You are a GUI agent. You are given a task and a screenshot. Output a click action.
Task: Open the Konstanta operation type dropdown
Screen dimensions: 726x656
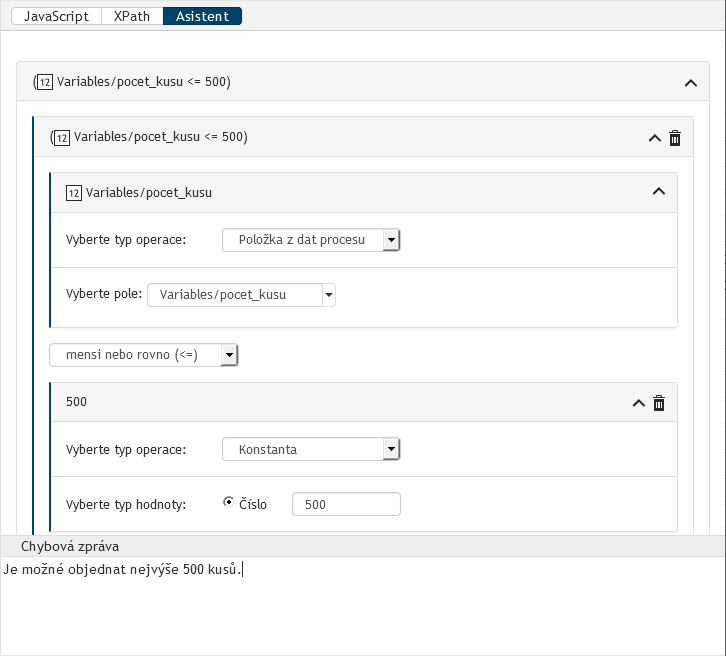tap(311, 449)
